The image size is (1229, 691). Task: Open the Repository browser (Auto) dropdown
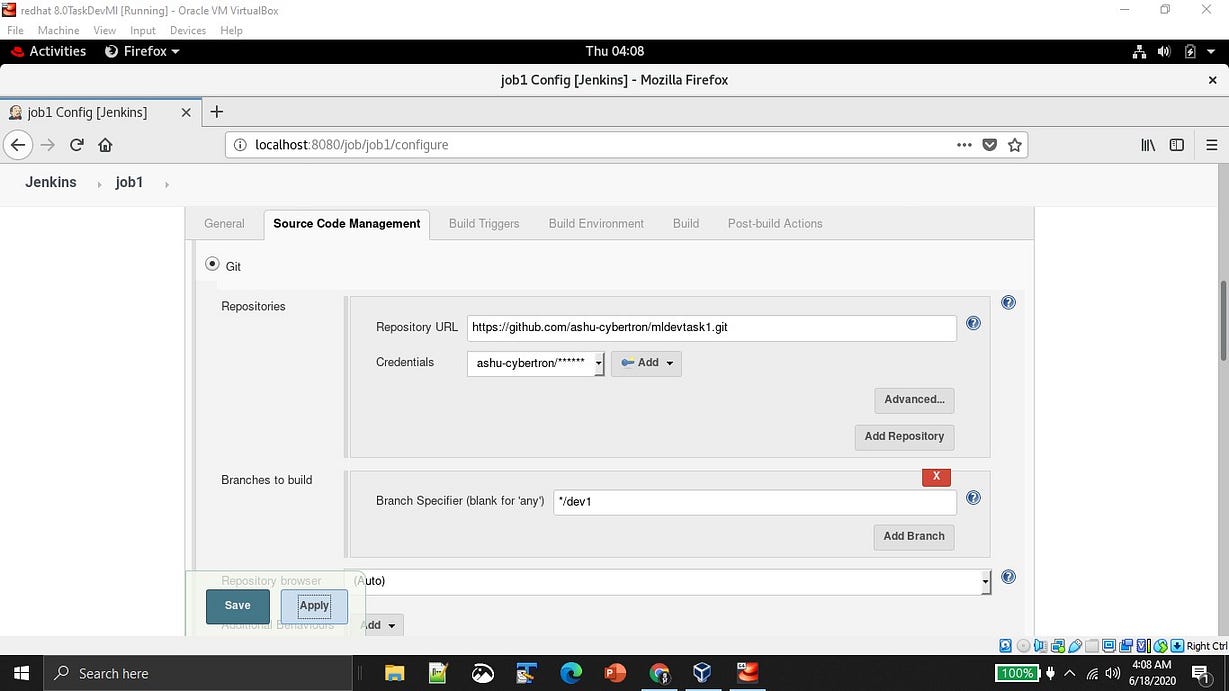coord(668,581)
